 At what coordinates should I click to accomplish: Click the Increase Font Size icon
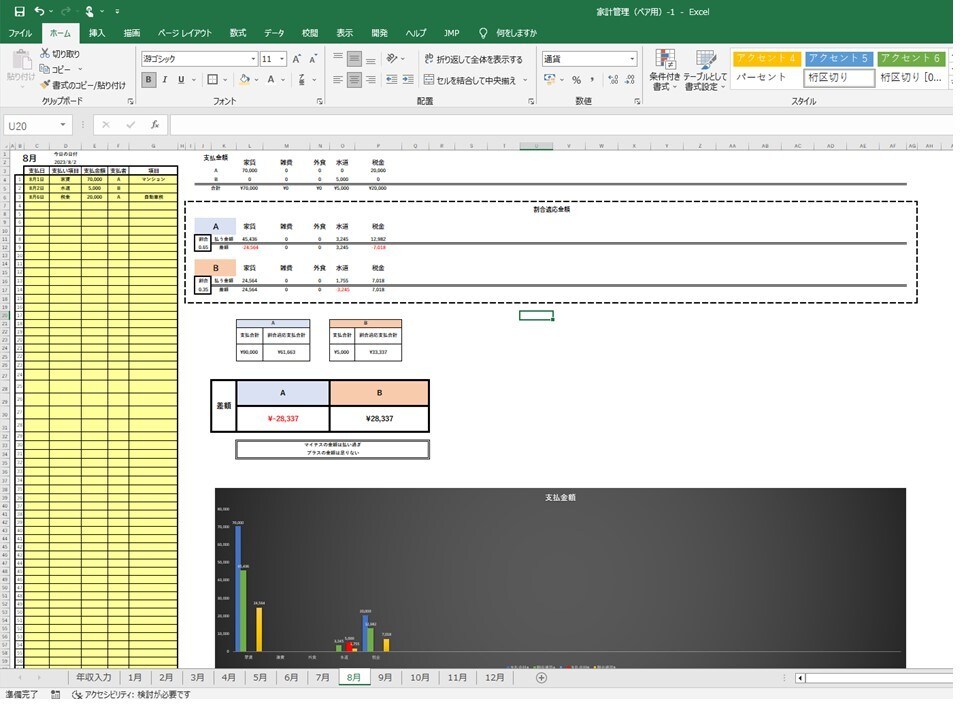(x=298, y=59)
